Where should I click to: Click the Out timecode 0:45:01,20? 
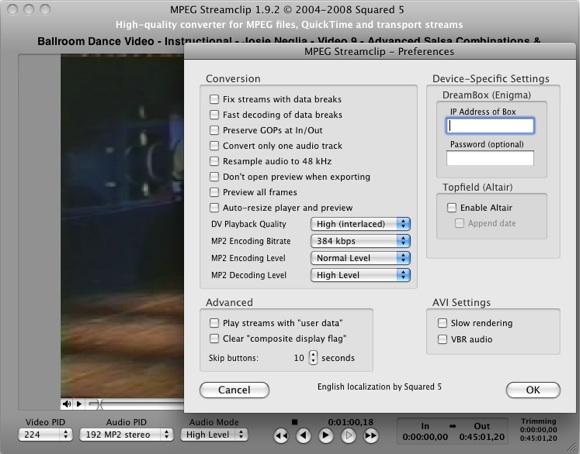click(x=482, y=437)
